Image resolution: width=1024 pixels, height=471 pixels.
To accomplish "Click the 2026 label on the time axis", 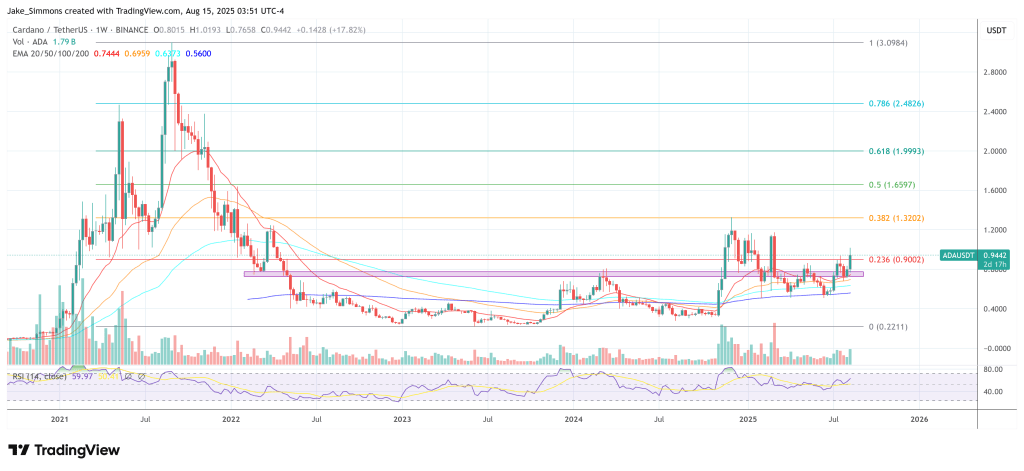I will point(918,419).
